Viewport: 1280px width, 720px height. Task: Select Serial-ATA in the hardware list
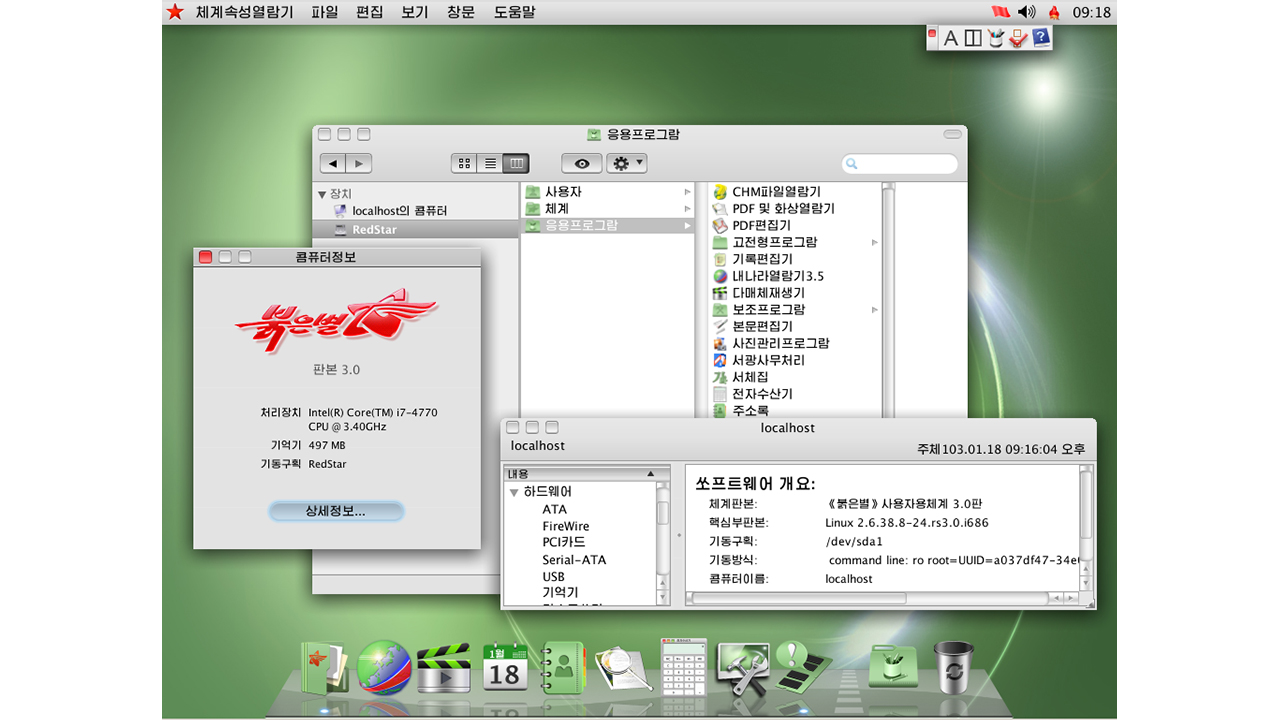(574, 560)
